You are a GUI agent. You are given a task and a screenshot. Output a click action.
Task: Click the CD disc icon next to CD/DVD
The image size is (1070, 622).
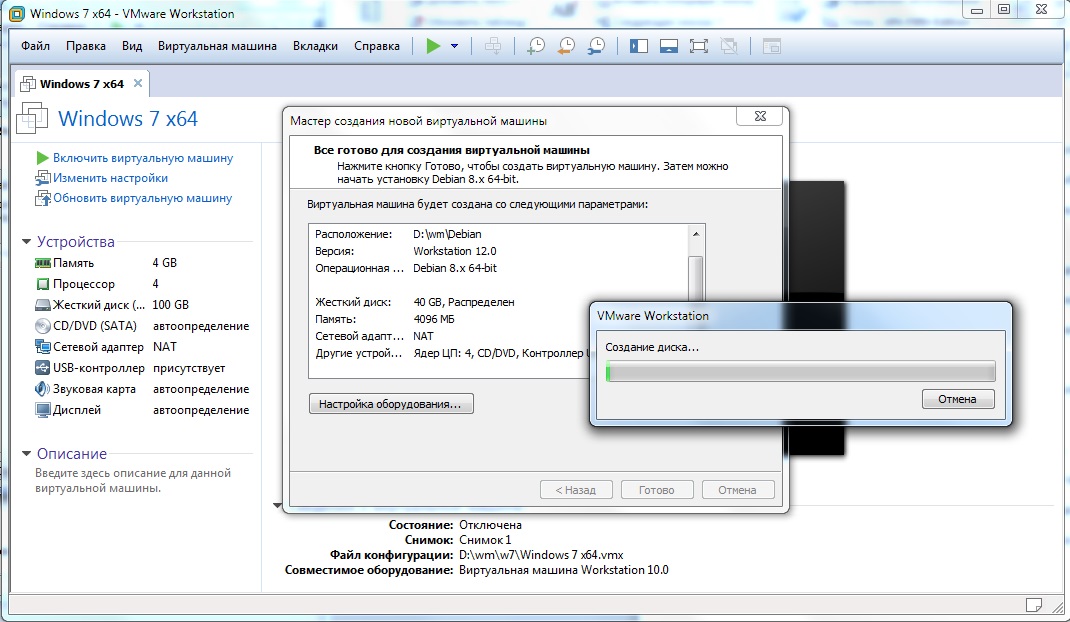point(42,326)
